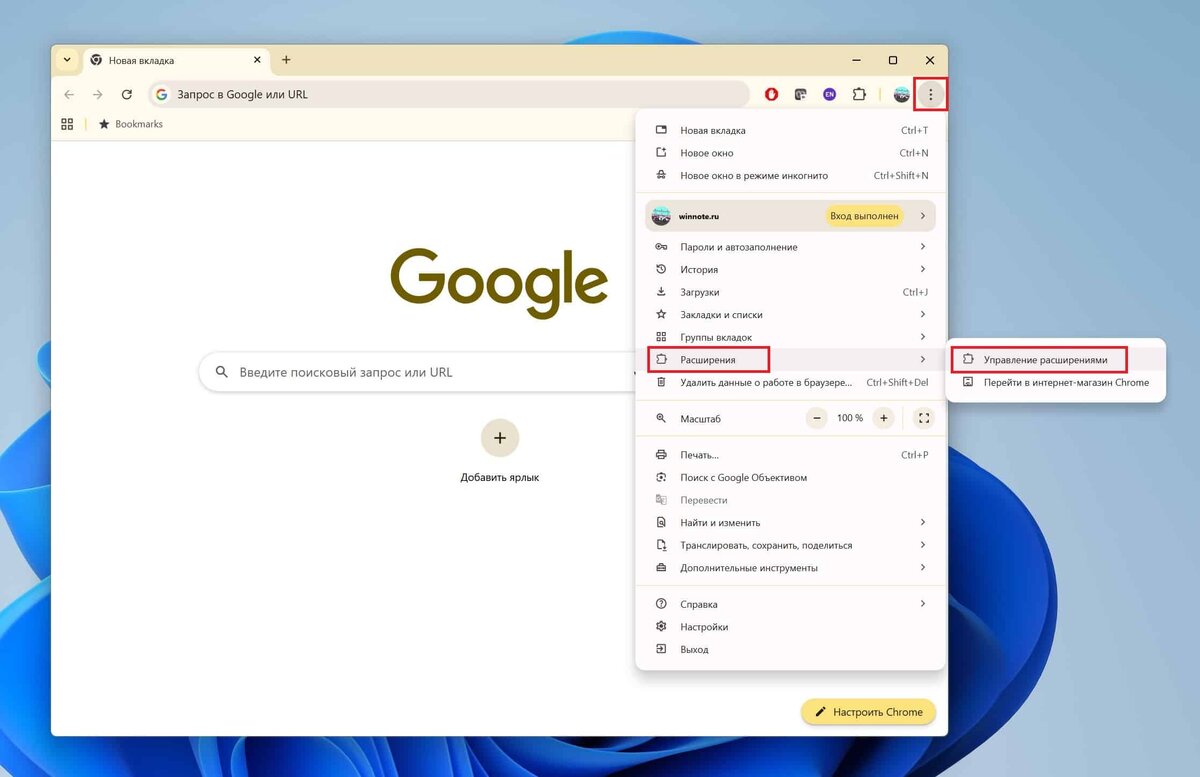This screenshot has height=777, width=1200.
Task: Click the Add shortcut plus circle
Action: click(x=500, y=438)
